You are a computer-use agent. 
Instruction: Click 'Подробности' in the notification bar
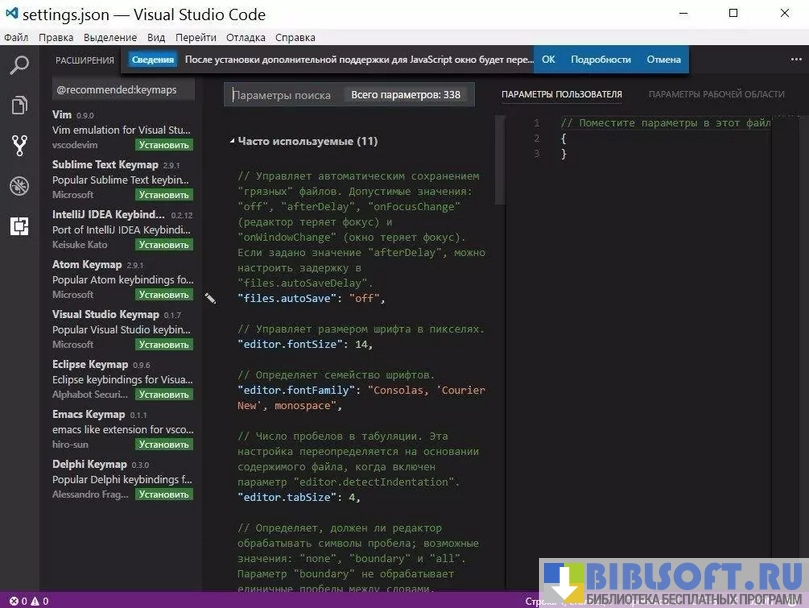tap(600, 60)
